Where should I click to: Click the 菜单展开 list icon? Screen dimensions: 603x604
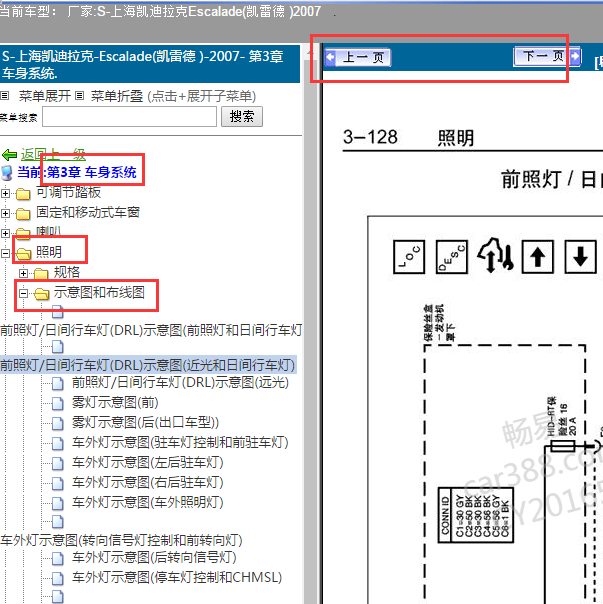coord(5,96)
